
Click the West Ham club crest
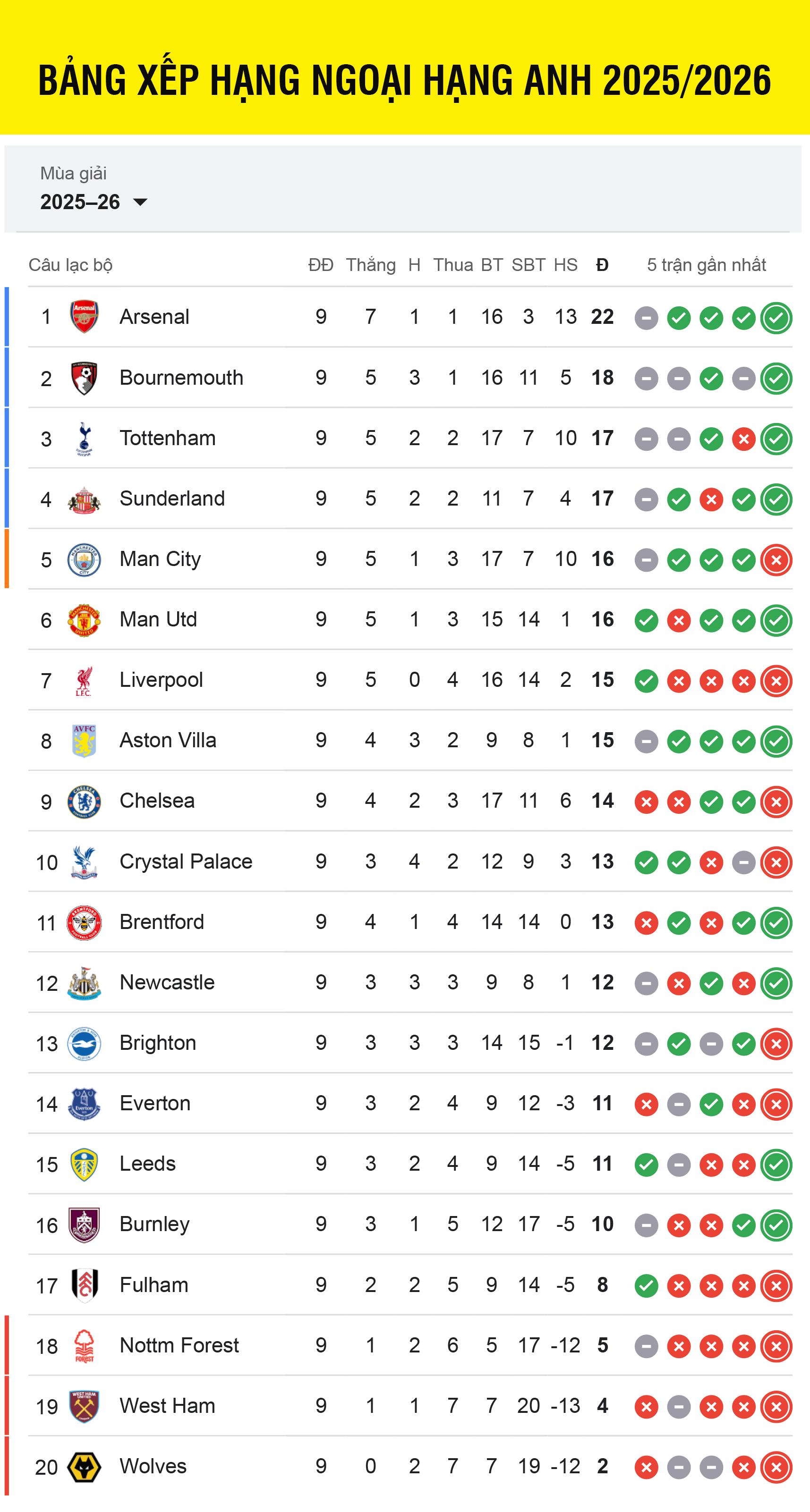(x=84, y=1406)
